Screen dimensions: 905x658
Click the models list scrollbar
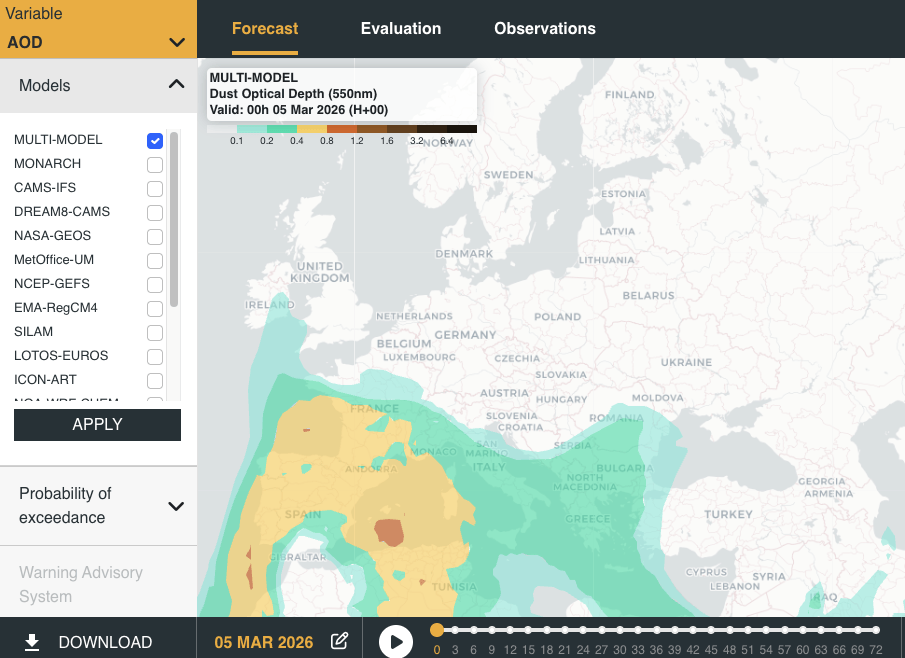(x=174, y=220)
